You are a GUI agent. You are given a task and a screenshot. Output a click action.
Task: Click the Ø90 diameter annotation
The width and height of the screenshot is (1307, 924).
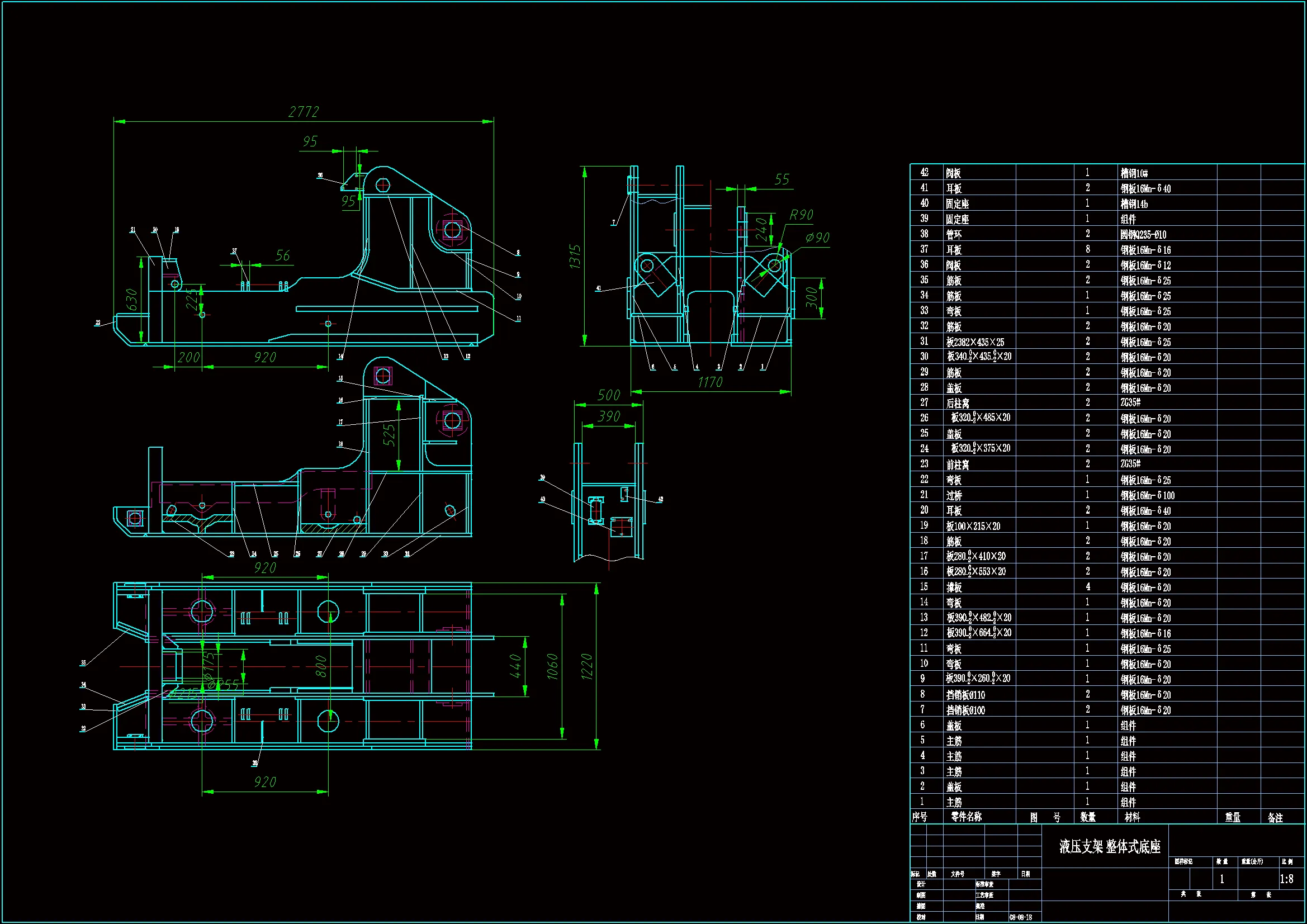tap(817, 238)
